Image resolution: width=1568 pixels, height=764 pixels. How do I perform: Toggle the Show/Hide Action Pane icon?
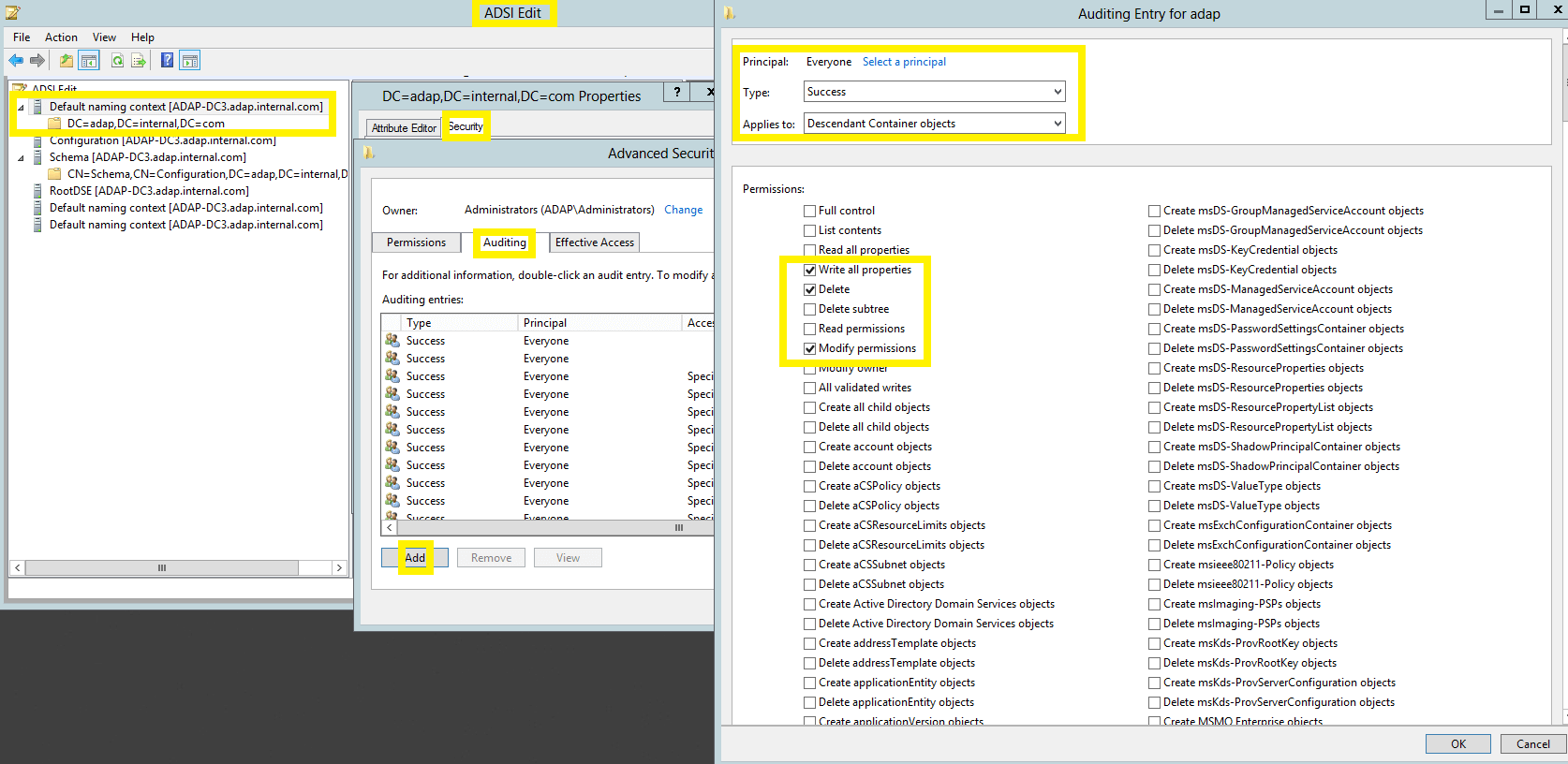click(190, 61)
